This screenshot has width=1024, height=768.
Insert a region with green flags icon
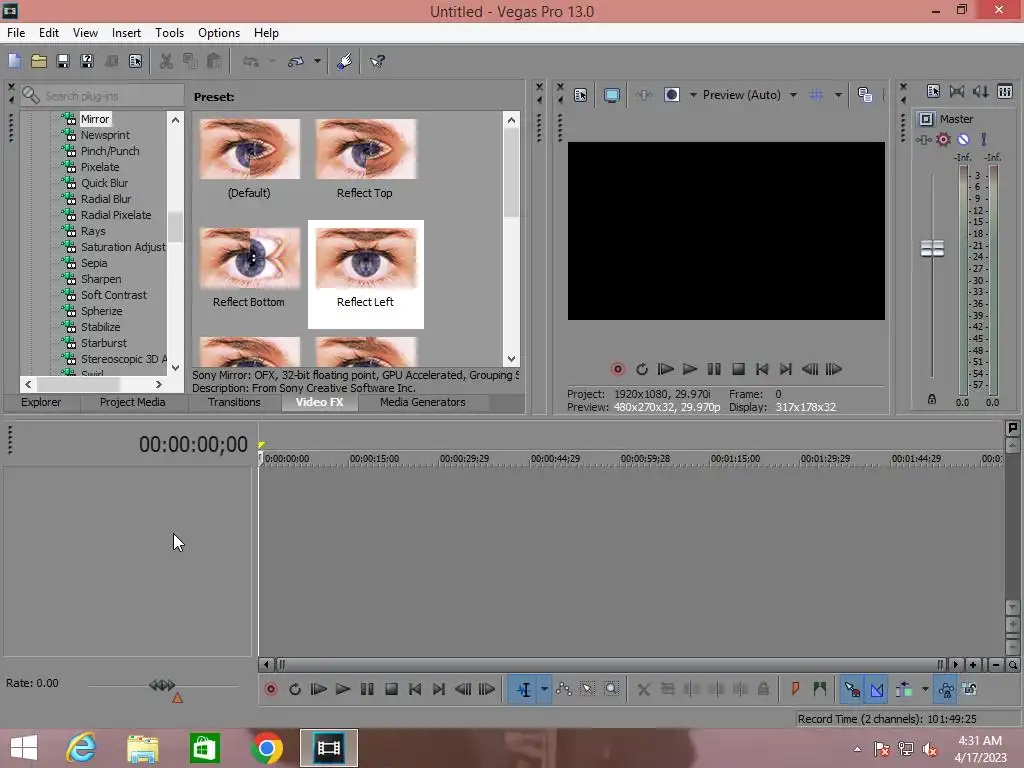coord(820,689)
